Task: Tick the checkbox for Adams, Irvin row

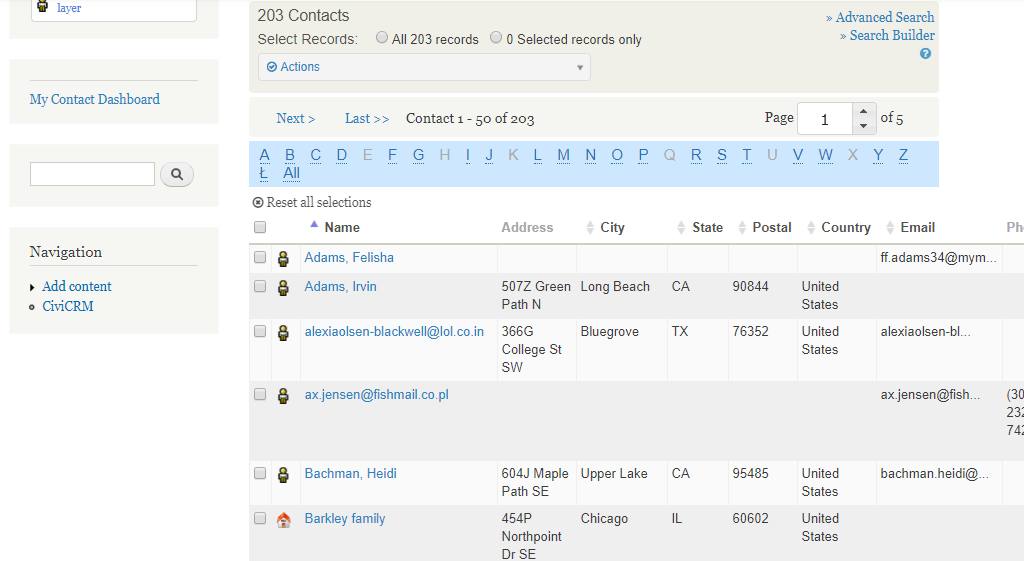Action: click(260, 287)
